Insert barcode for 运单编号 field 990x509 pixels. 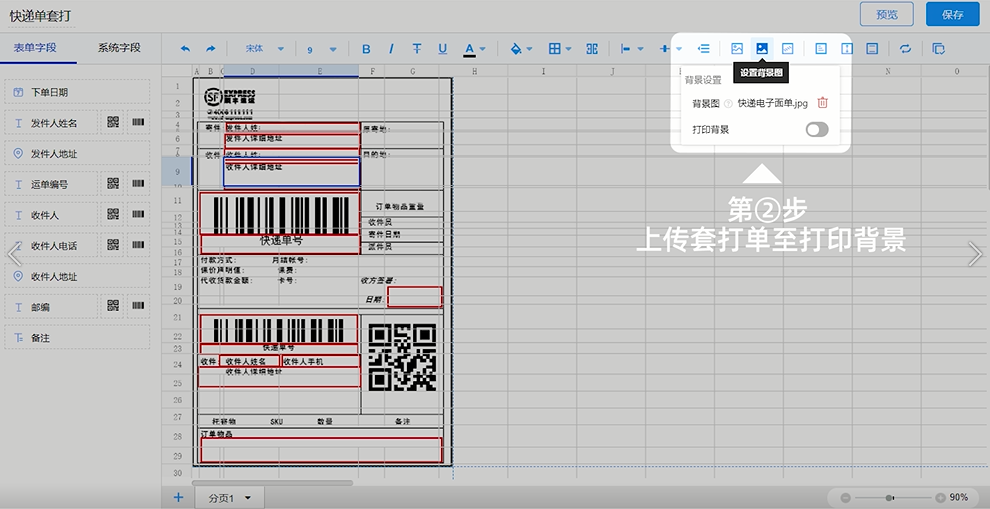[x=137, y=184]
